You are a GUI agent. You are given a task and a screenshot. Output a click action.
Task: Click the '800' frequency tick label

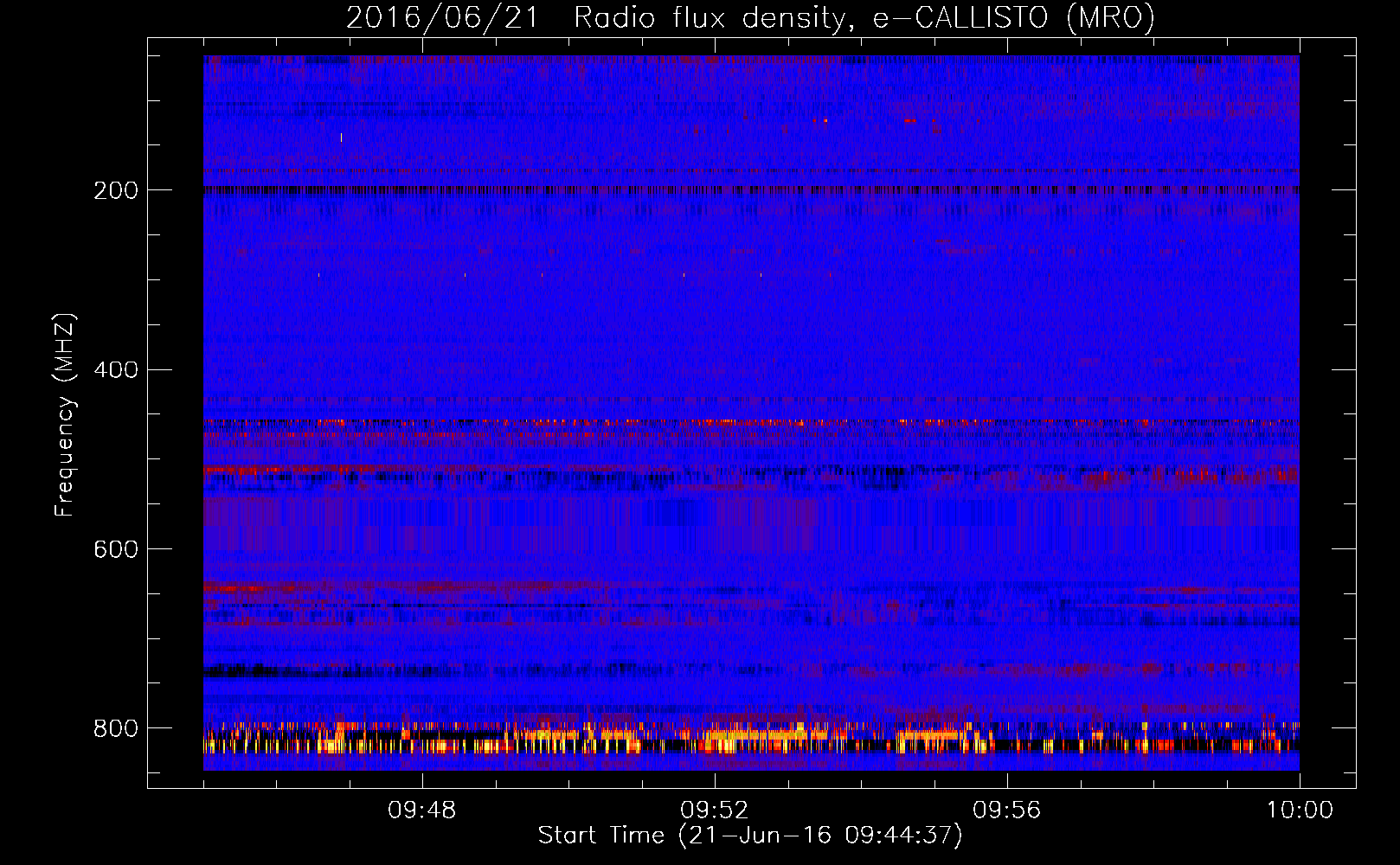click(116, 728)
